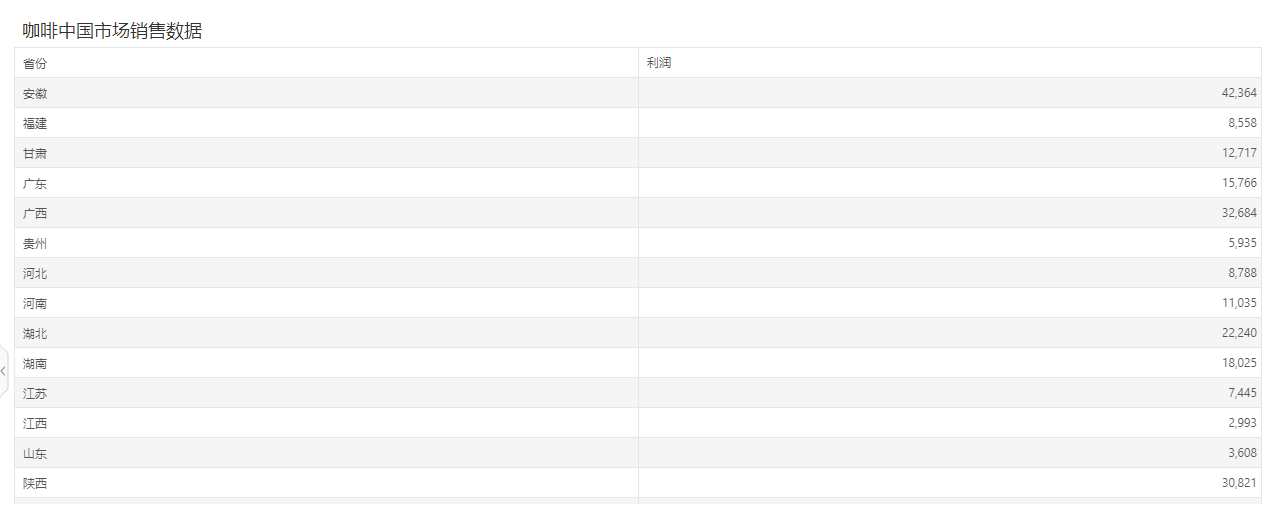This screenshot has width=1275, height=508.
Task: Click the profit value 30,821
Action: pos(1239,483)
